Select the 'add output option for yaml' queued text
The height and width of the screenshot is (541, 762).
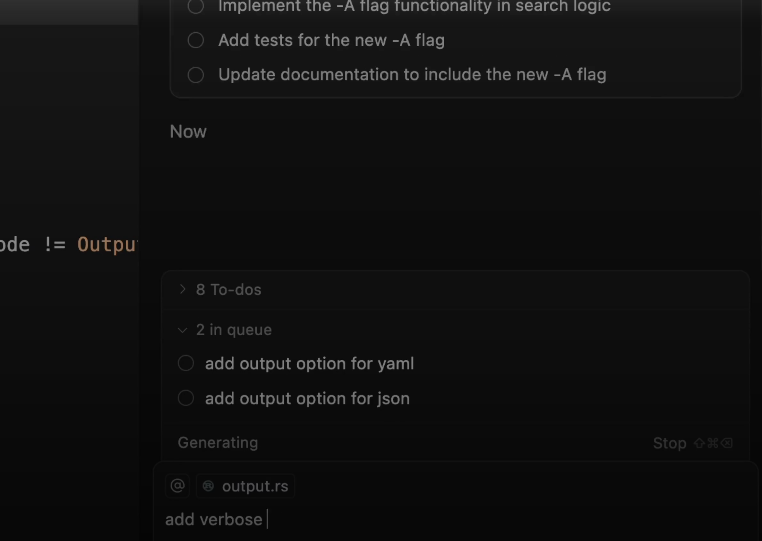coord(309,364)
